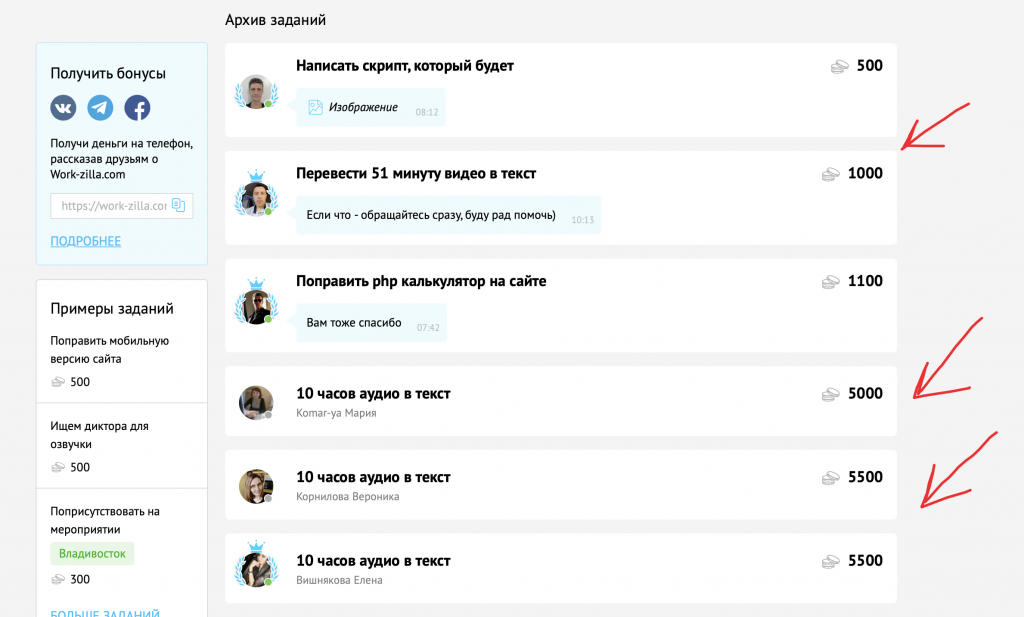Open task Написать скрипт, который будет
Screen dimensions: 1024x617
click(x=404, y=66)
